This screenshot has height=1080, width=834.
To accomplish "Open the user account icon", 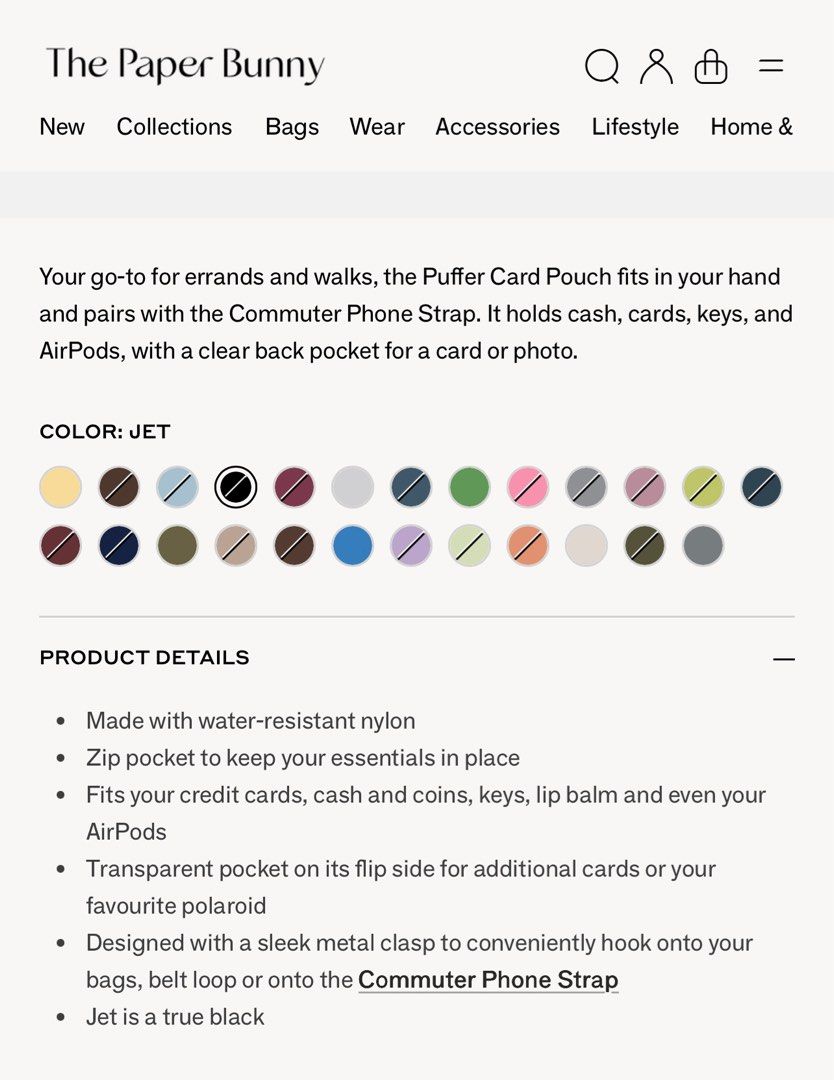I will click(656, 66).
